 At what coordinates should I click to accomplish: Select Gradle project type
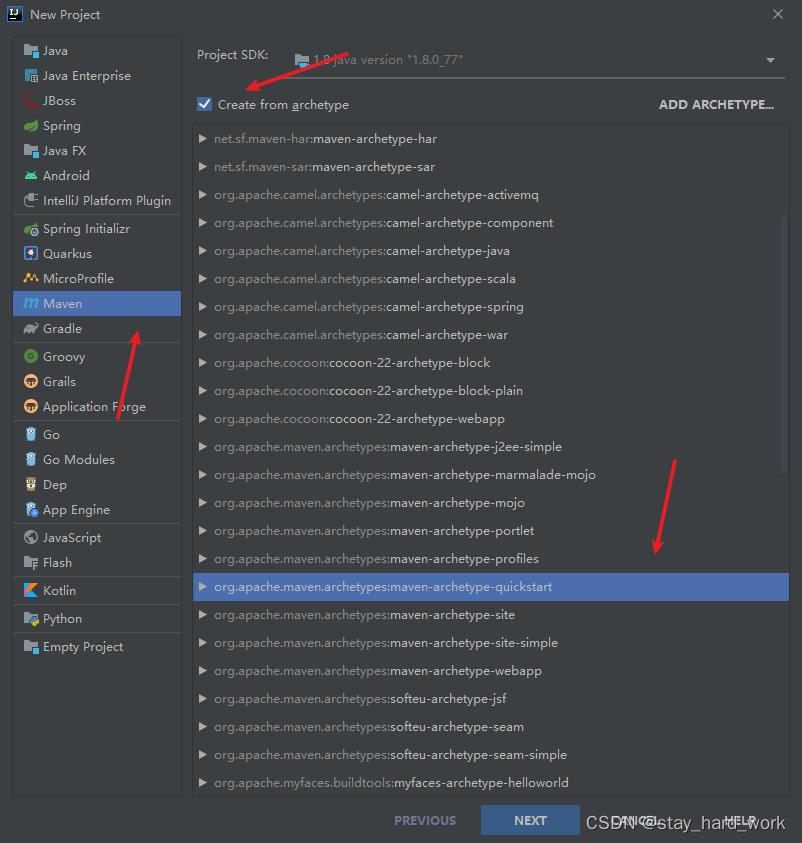coord(97,328)
